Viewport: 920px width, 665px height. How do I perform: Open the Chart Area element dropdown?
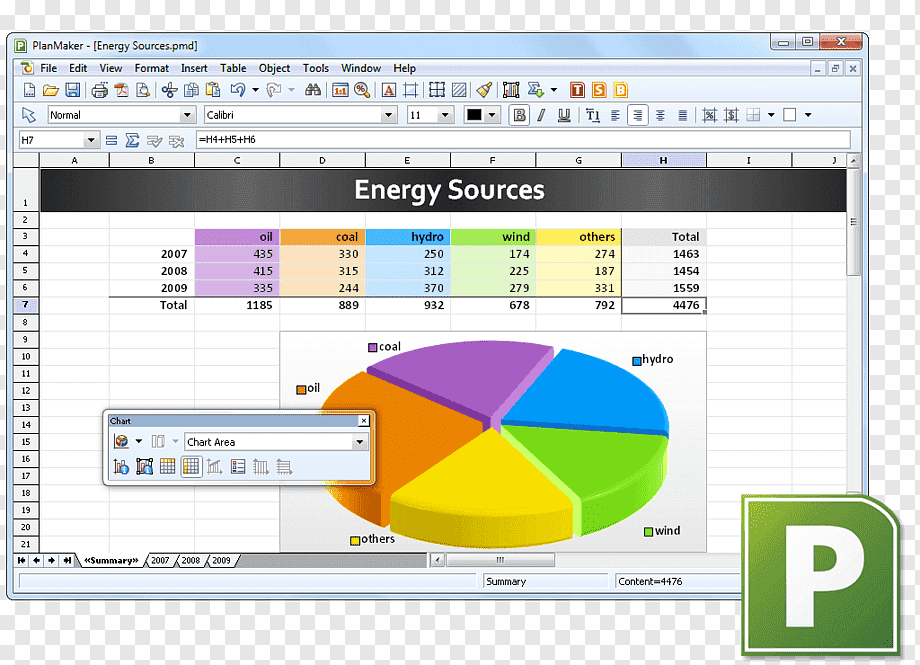click(360, 442)
